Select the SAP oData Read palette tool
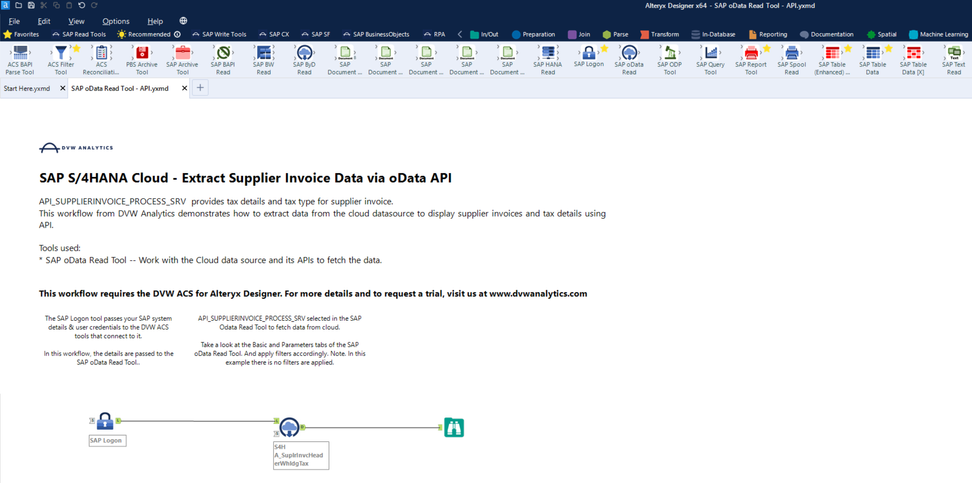This screenshot has width=972, height=483. [x=629, y=53]
